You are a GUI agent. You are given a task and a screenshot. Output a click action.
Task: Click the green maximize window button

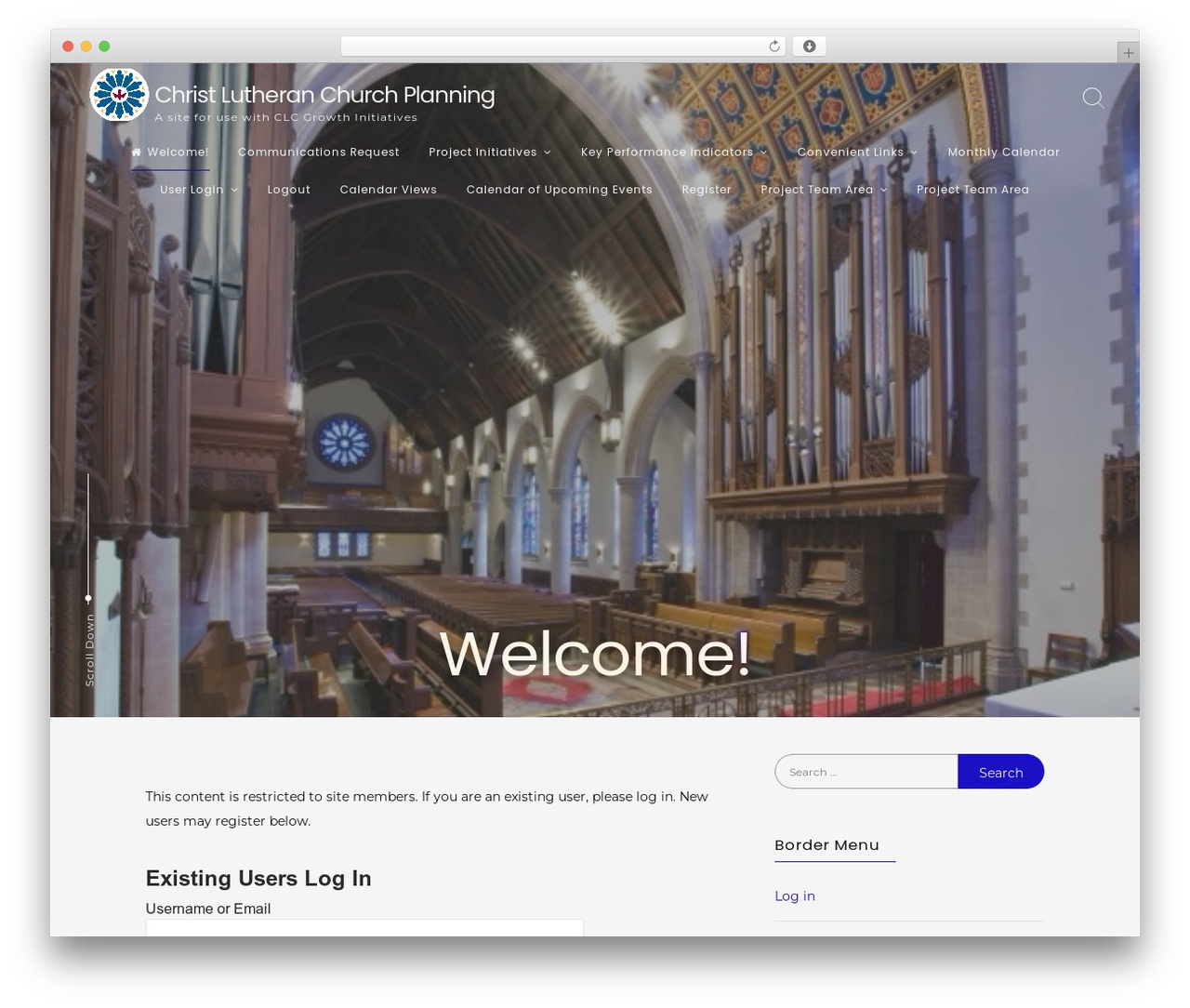(104, 46)
